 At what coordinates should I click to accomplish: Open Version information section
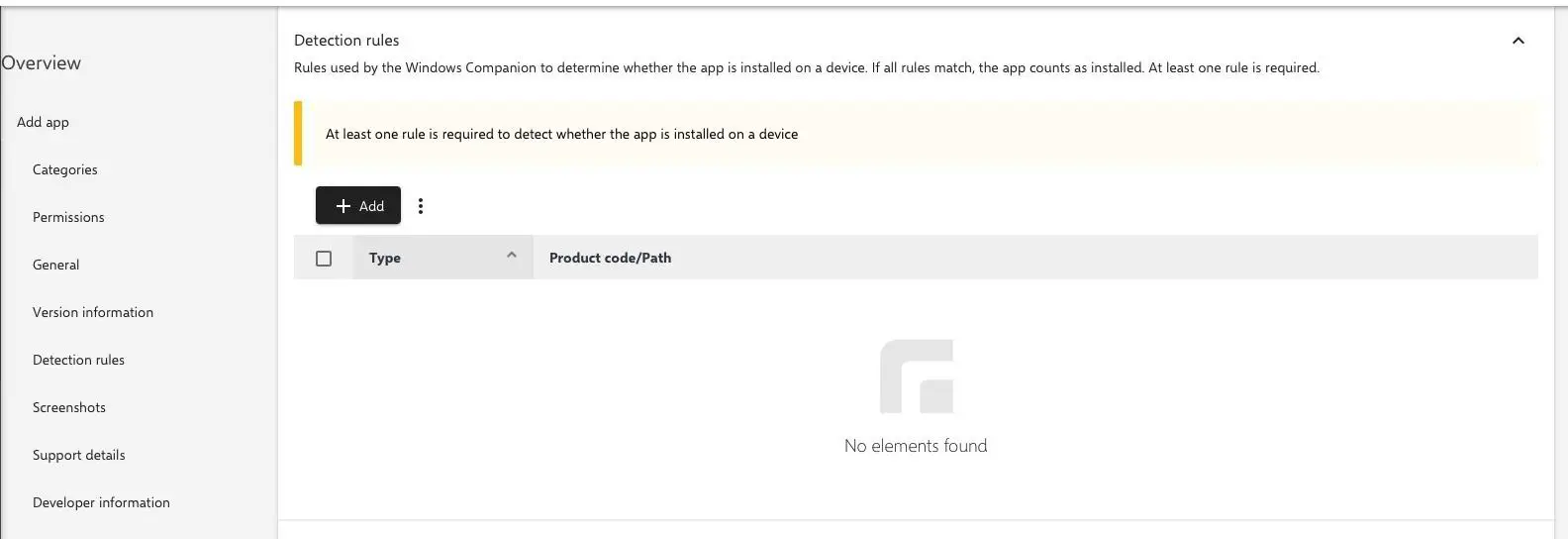(x=93, y=313)
